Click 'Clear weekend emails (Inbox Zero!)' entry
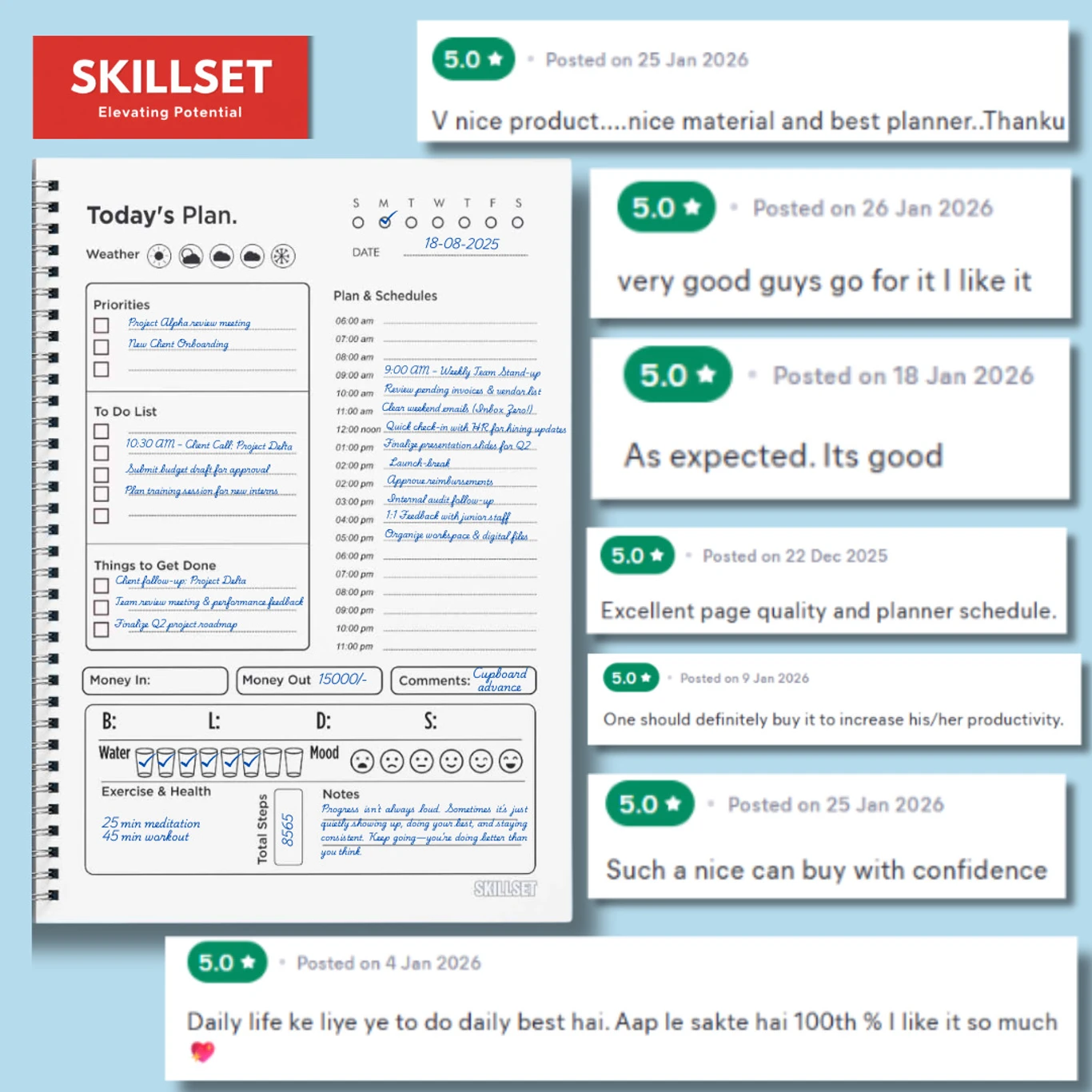 tap(457, 409)
